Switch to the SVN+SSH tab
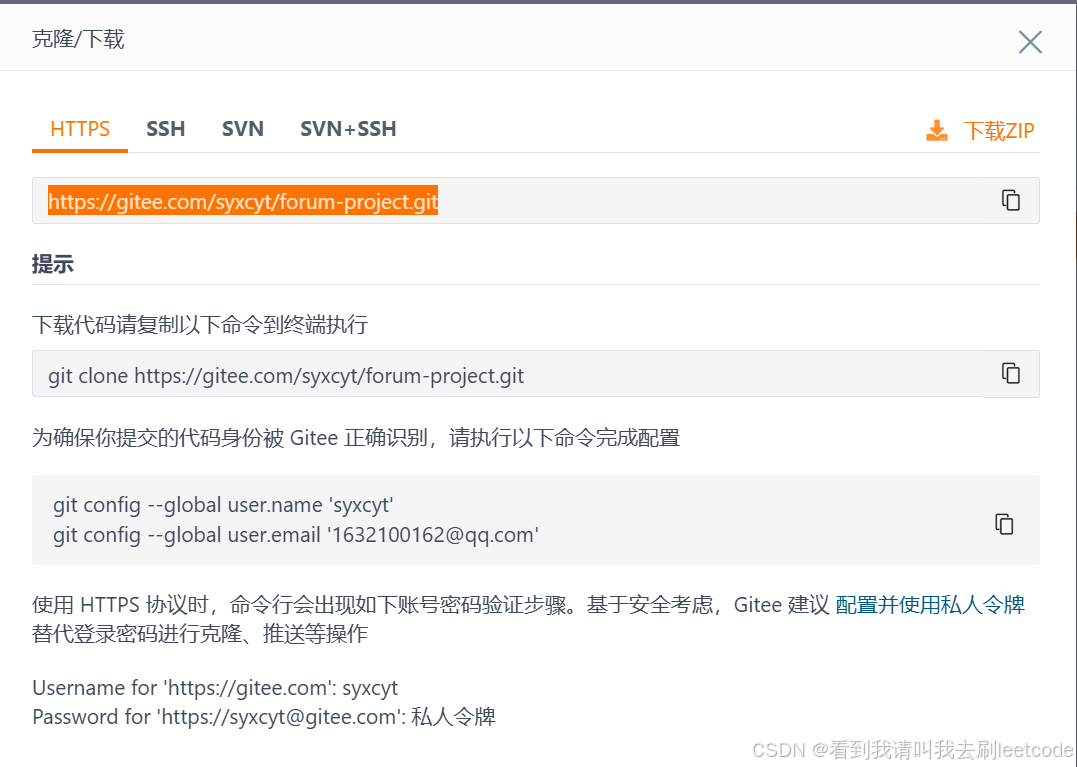 (x=348, y=129)
